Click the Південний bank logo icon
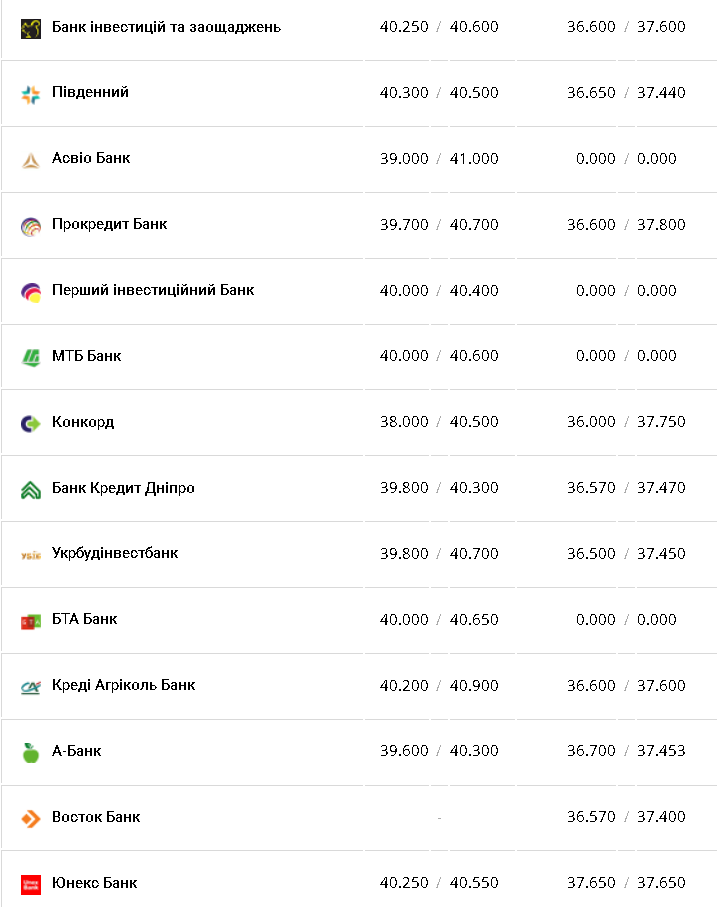Screen dimensions: 717x907 31,94
